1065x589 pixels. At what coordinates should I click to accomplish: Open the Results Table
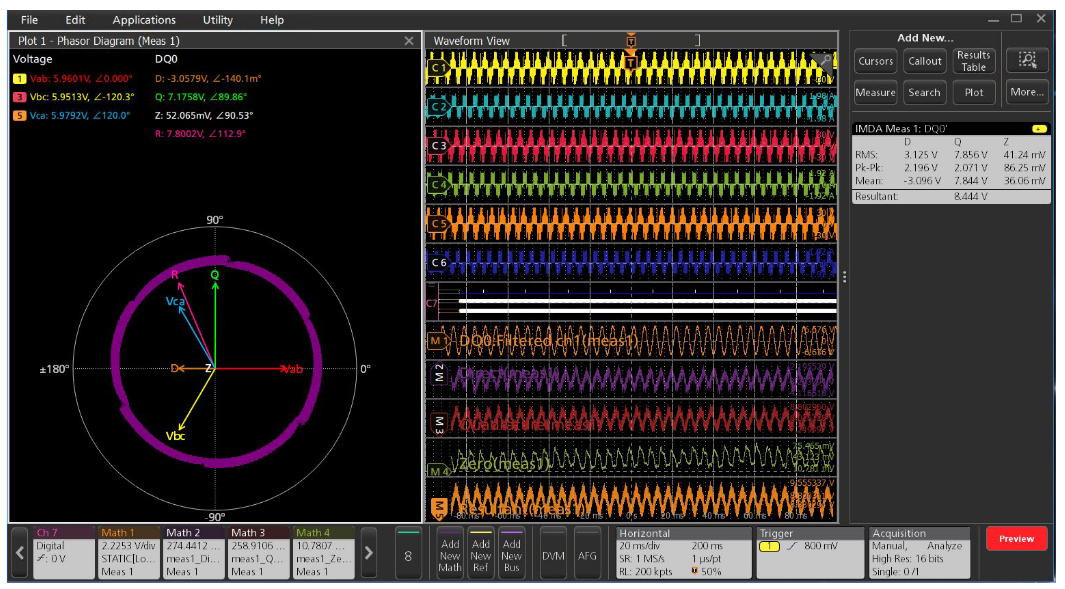pos(973,58)
